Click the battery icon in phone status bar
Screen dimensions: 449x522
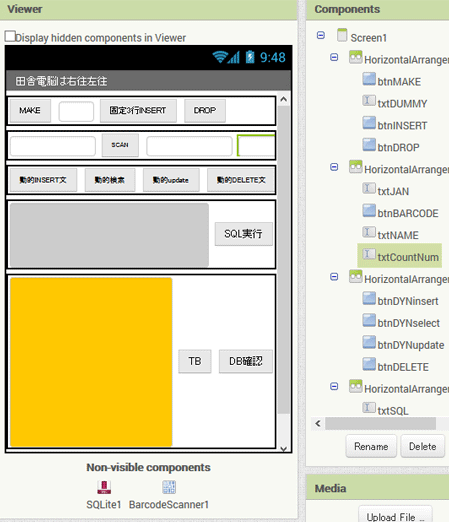click(250, 57)
